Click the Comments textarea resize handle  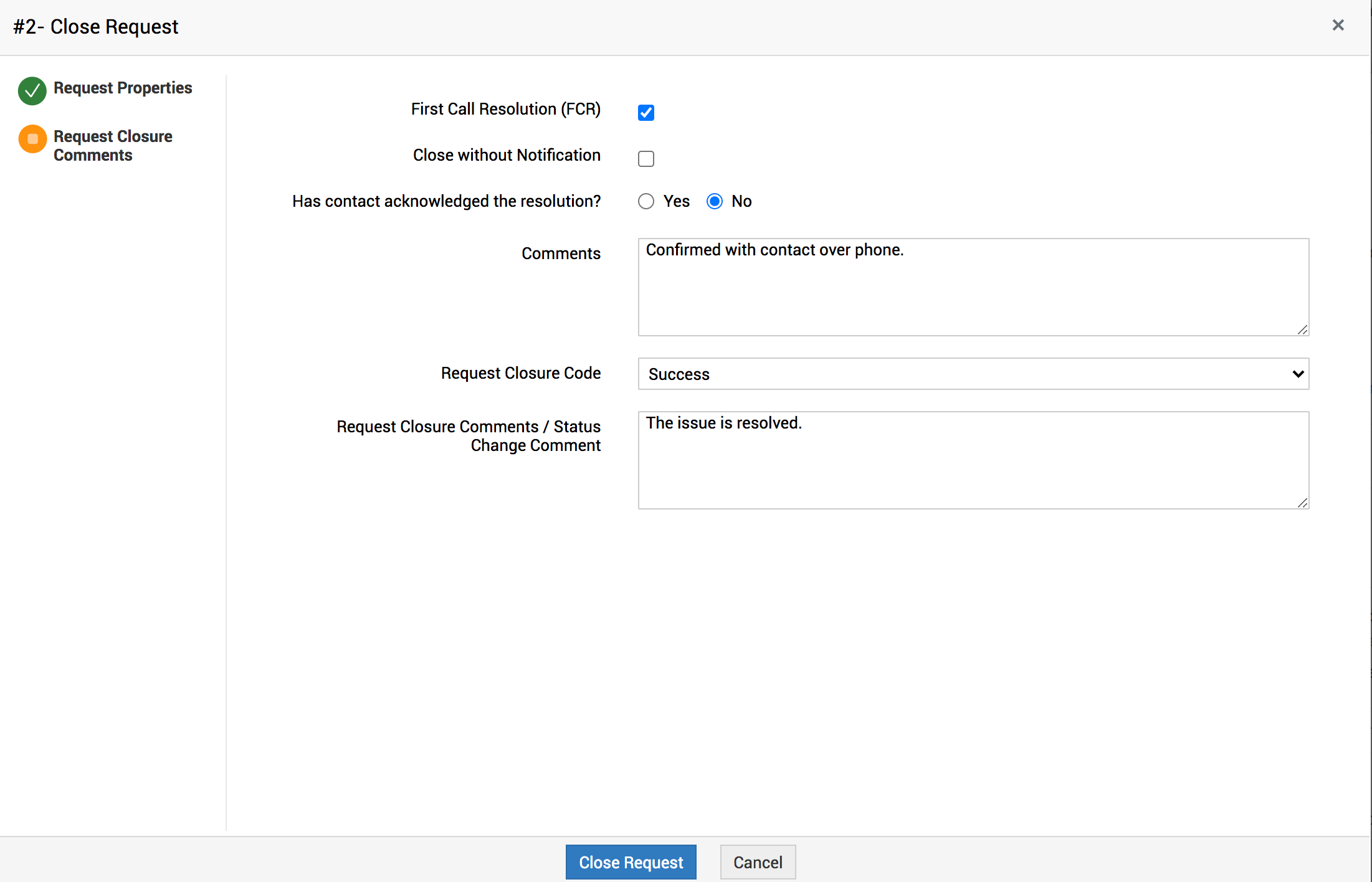(x=1302, y=330)
